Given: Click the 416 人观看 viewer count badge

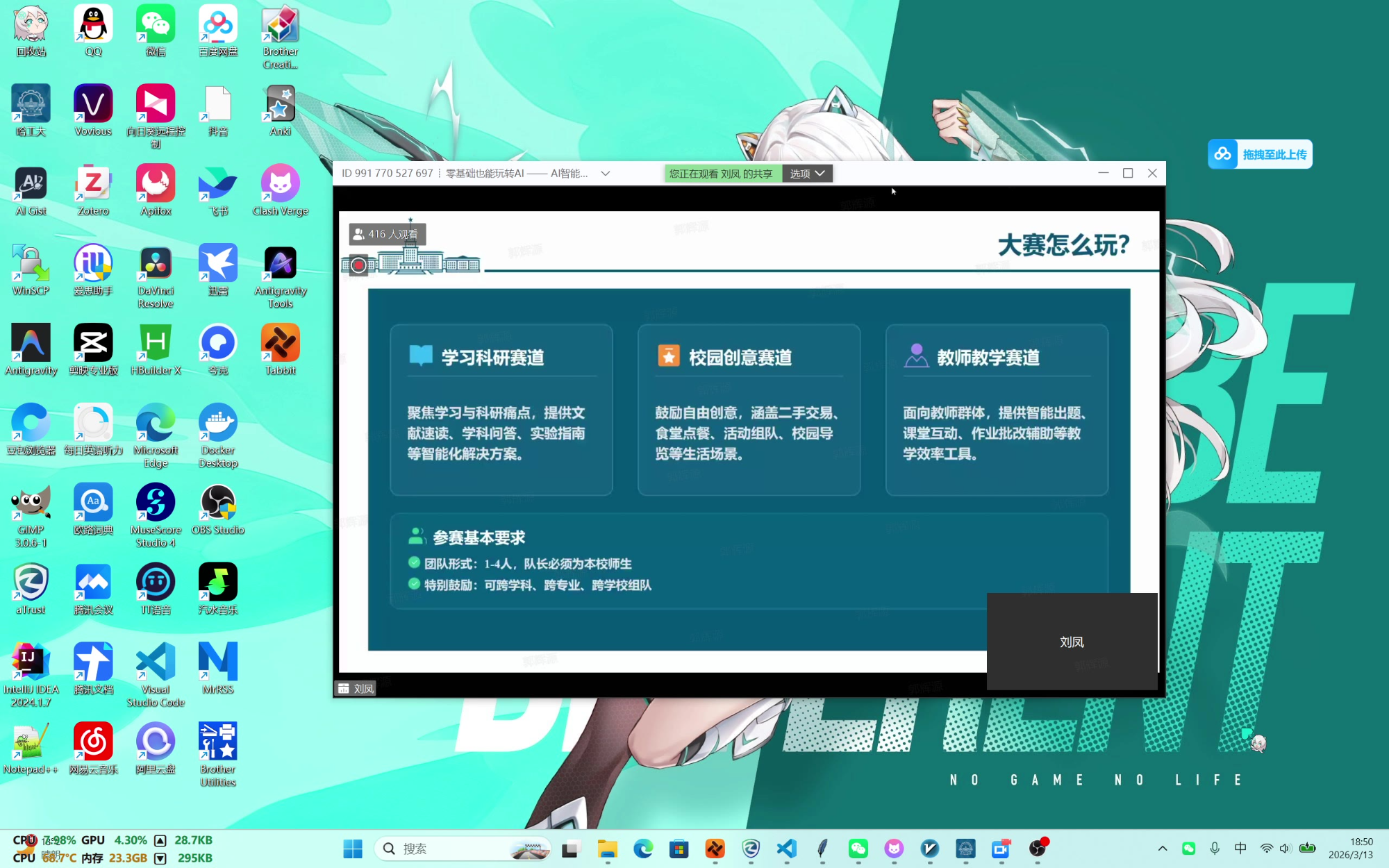Looking at the screenshot, I should point(386,235).
